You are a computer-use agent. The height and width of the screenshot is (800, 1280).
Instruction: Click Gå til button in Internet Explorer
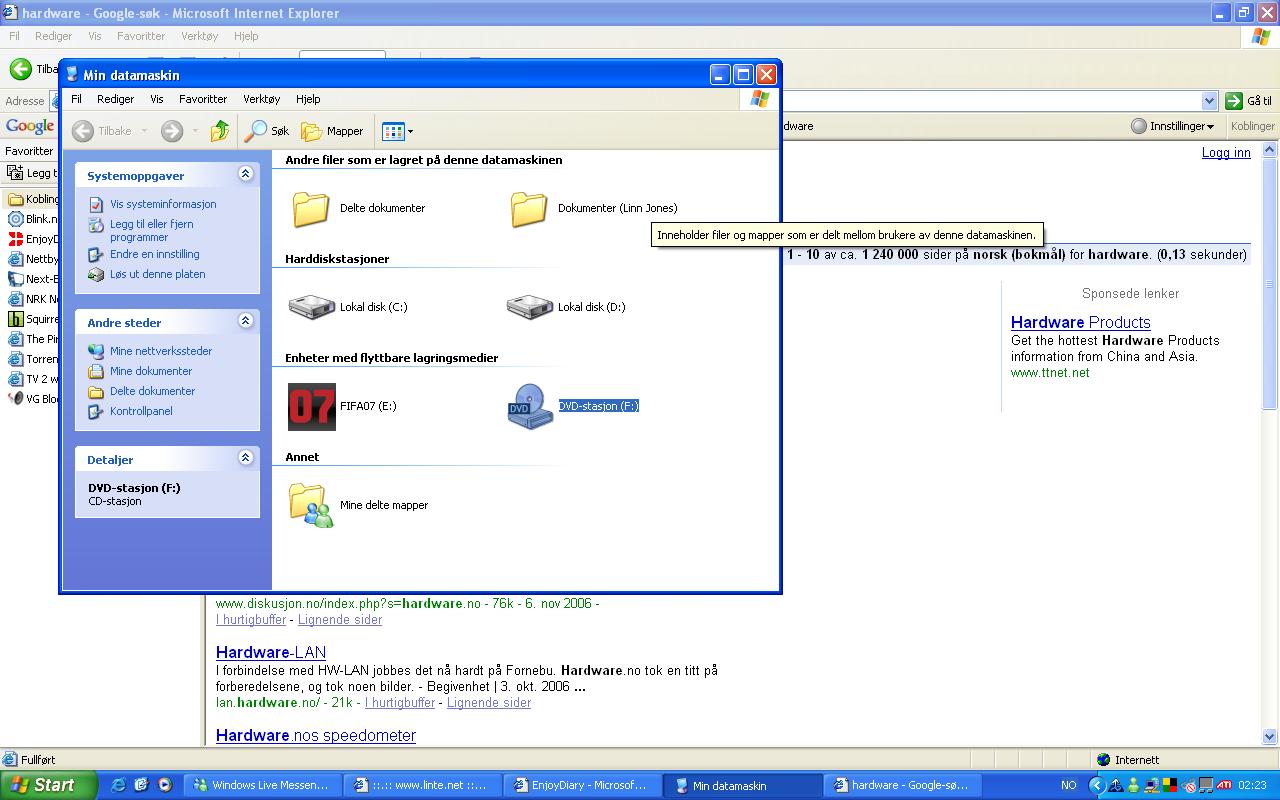coord(1249,101)
